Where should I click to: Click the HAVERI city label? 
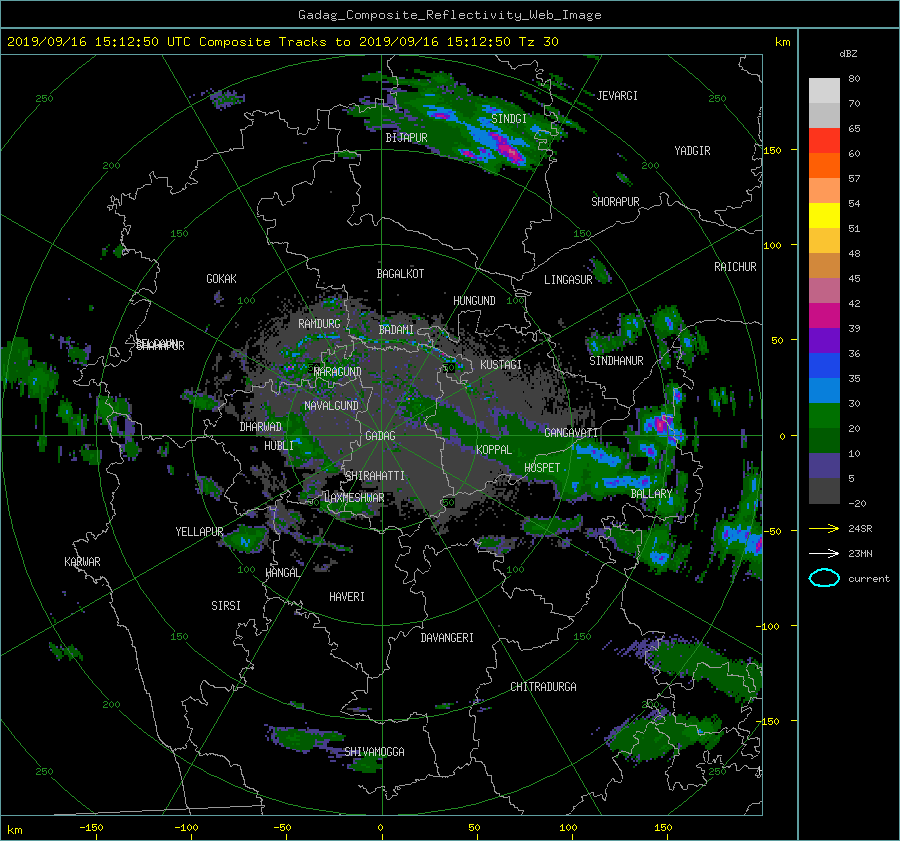pyautogui.click(x=347, y=597)
